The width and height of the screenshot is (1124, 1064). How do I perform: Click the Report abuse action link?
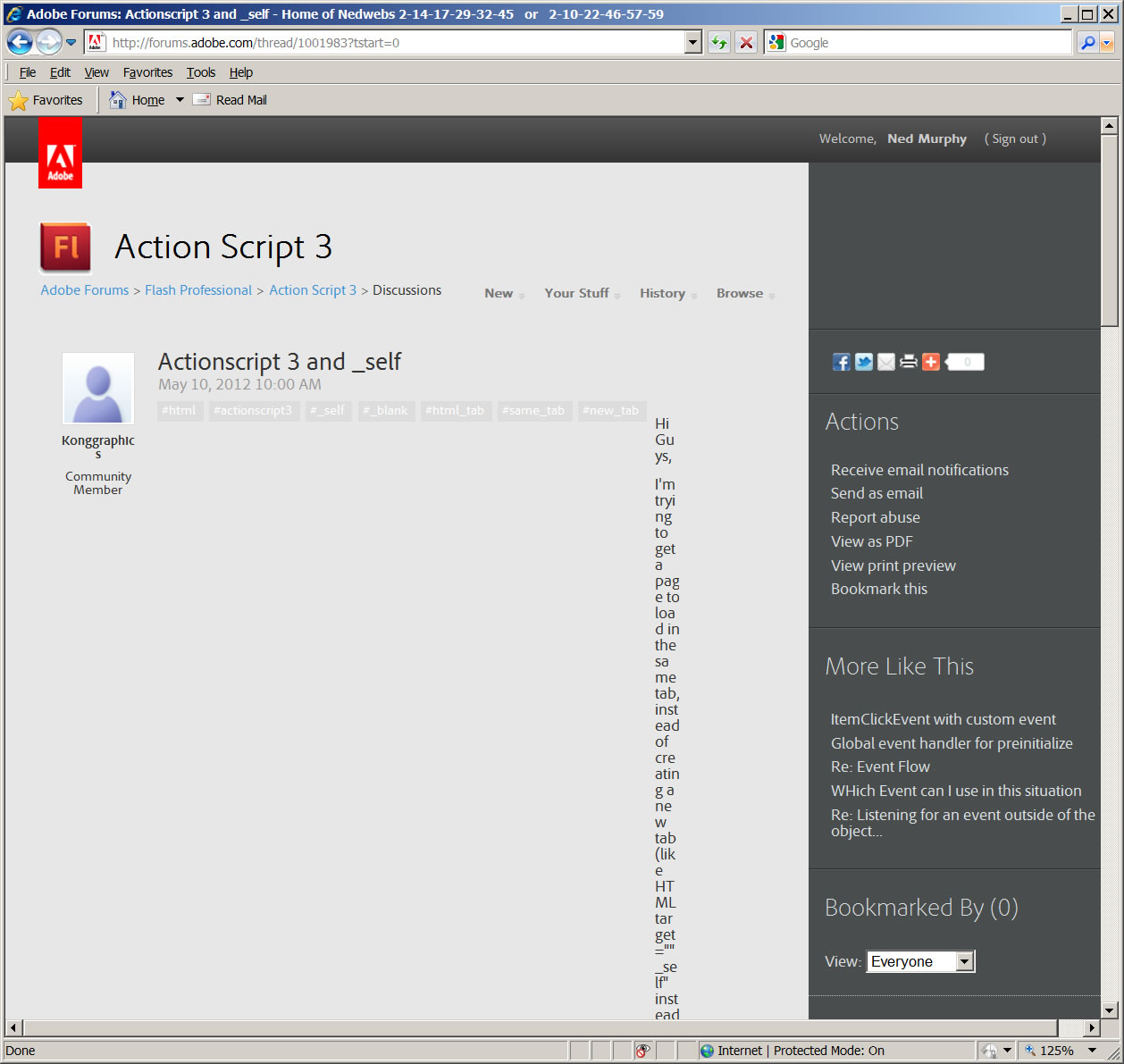875,517
